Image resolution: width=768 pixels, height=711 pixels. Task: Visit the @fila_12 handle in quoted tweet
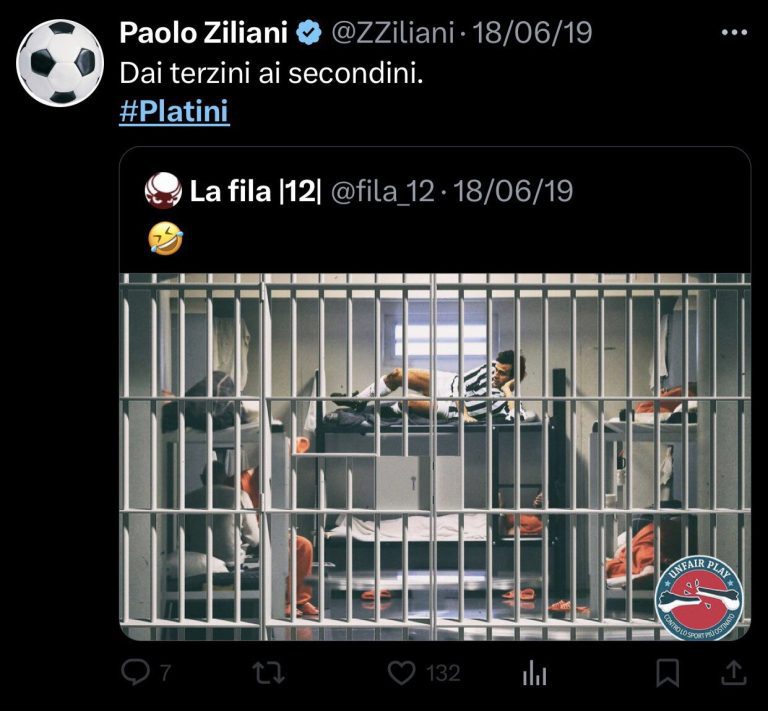[383, 191]
